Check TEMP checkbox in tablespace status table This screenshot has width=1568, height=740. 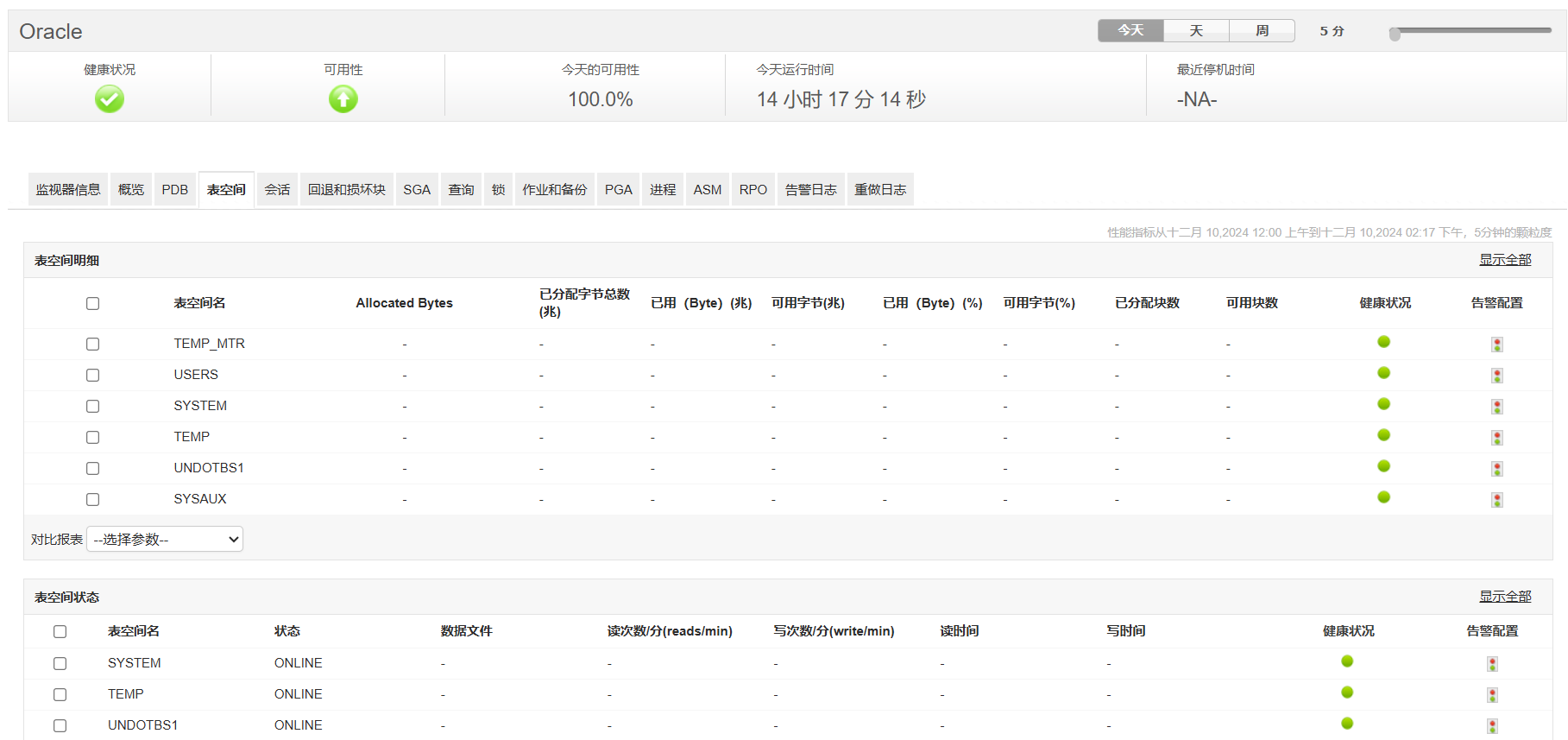60,694
